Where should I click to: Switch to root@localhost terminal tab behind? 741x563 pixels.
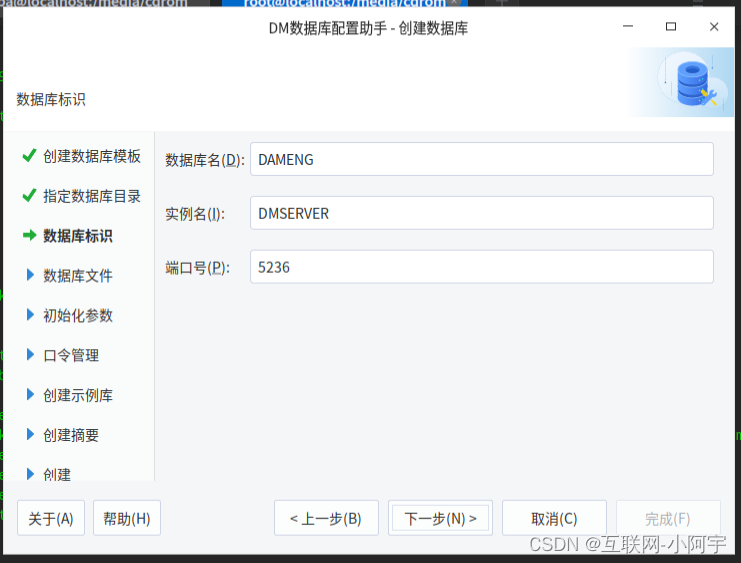click(344, 3)
